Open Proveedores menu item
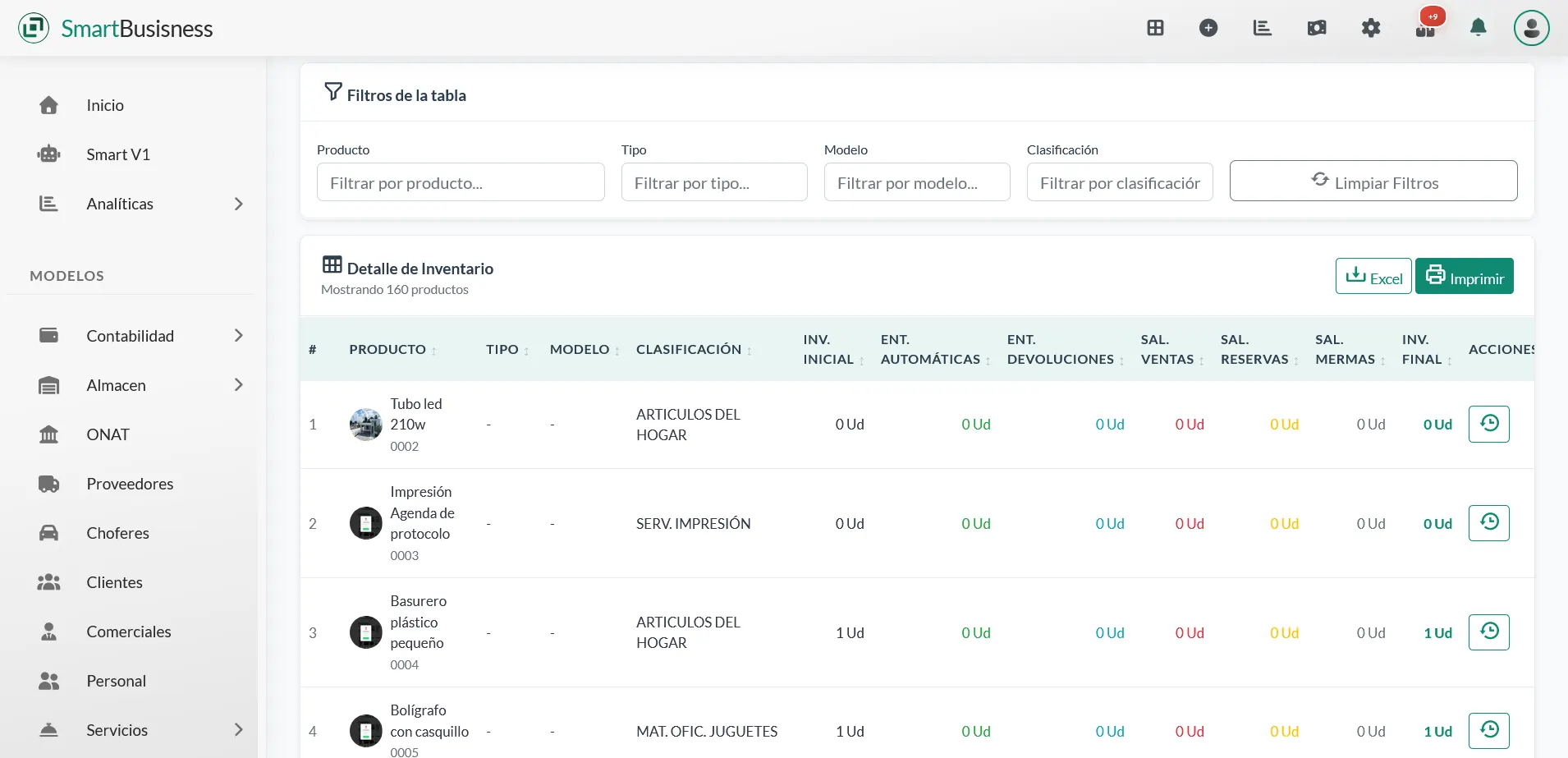Viewport: 1568px width, 758px height. coord(131,484)
